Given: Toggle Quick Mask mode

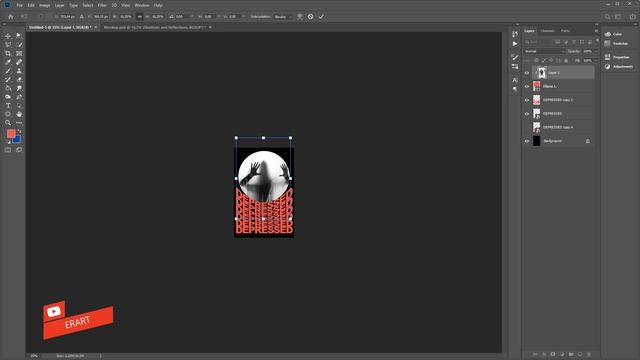Looking at the screenshot, I should click(x=8, y=150).
